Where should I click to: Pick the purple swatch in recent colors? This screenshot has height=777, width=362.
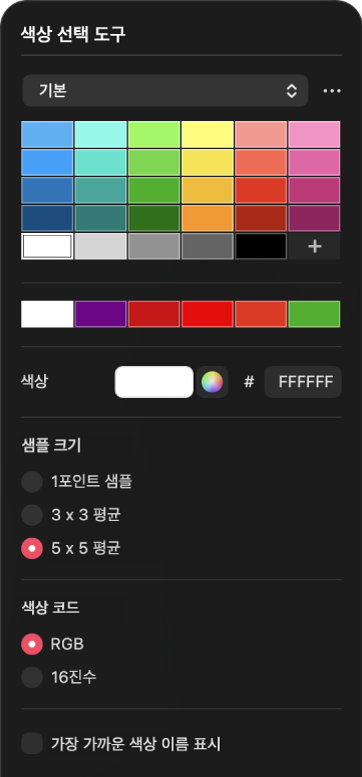click(101, 314)
